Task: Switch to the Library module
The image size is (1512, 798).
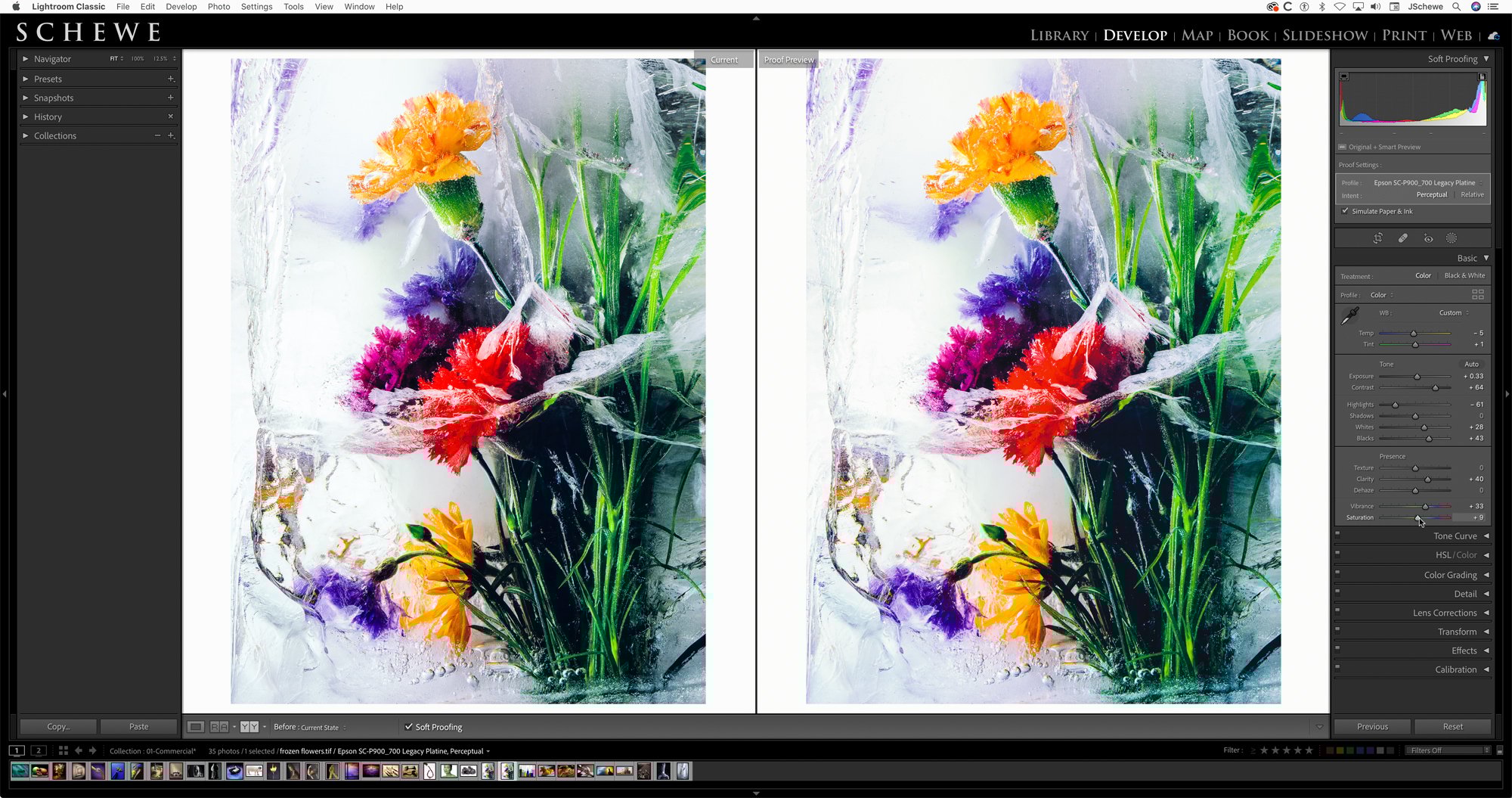Action: tap(1059, 36)
